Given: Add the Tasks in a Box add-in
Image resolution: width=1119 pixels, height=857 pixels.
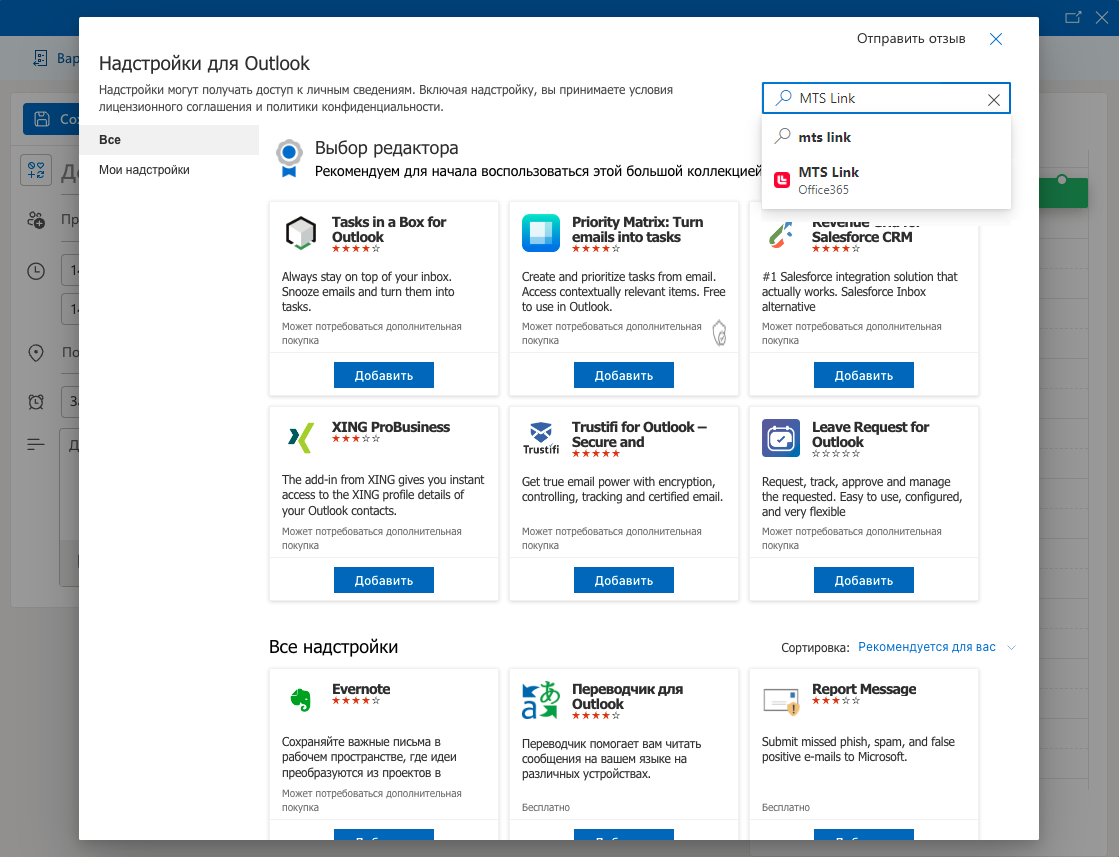Looking at the screenshot, I should [x=384, y=375].
